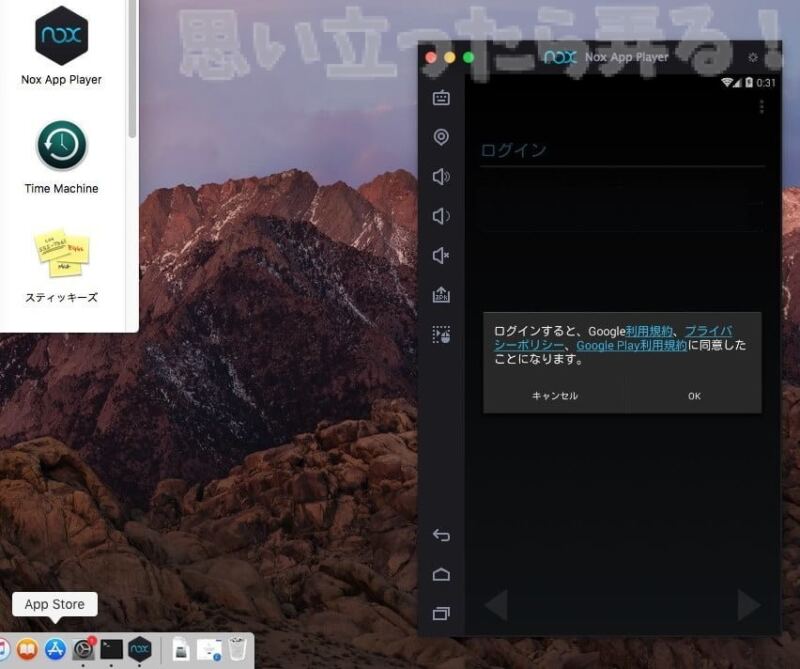Tap the キャンセル button in dialog
Screen dimensions: 800x669
coord(555,396)
